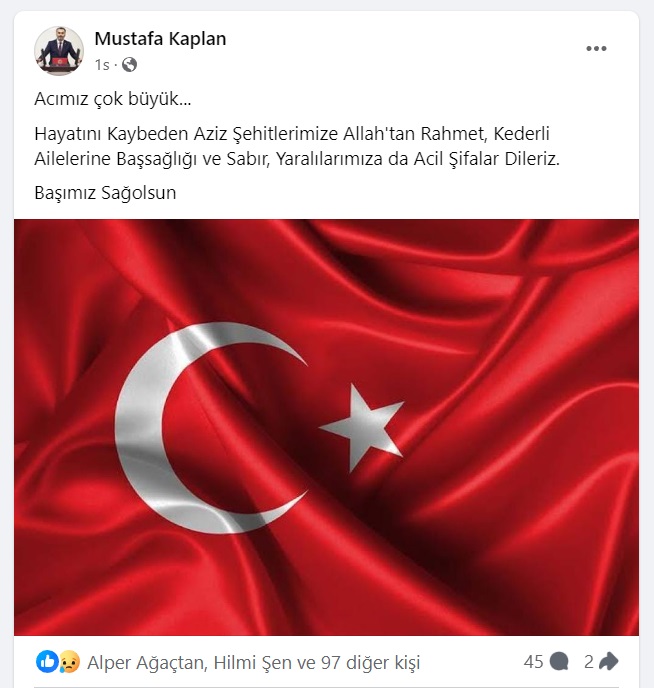Open the three-dot post options menu
654x688 pixels.
[596, 48]
